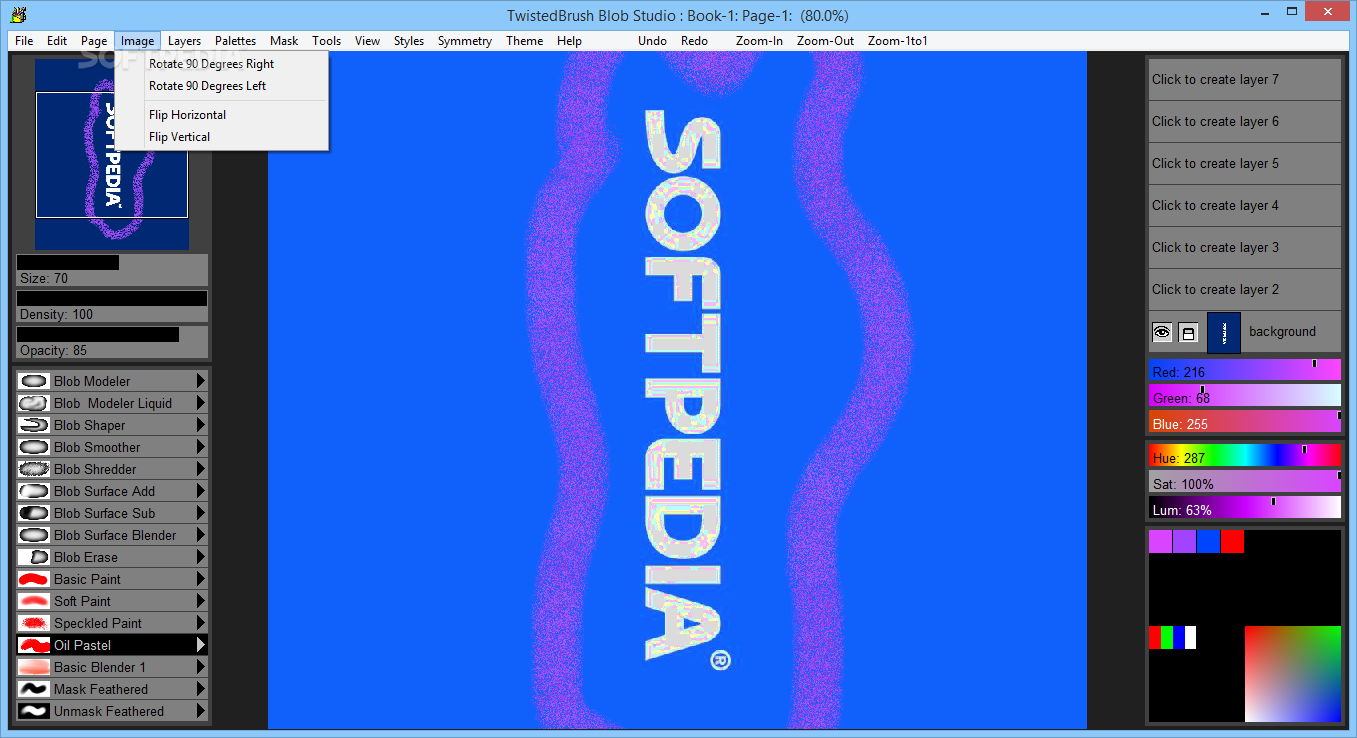The height and width of the screenshot is (738, 1357).
Task: Select the Mask Feathered brush icon
Action: coord(34,689)
